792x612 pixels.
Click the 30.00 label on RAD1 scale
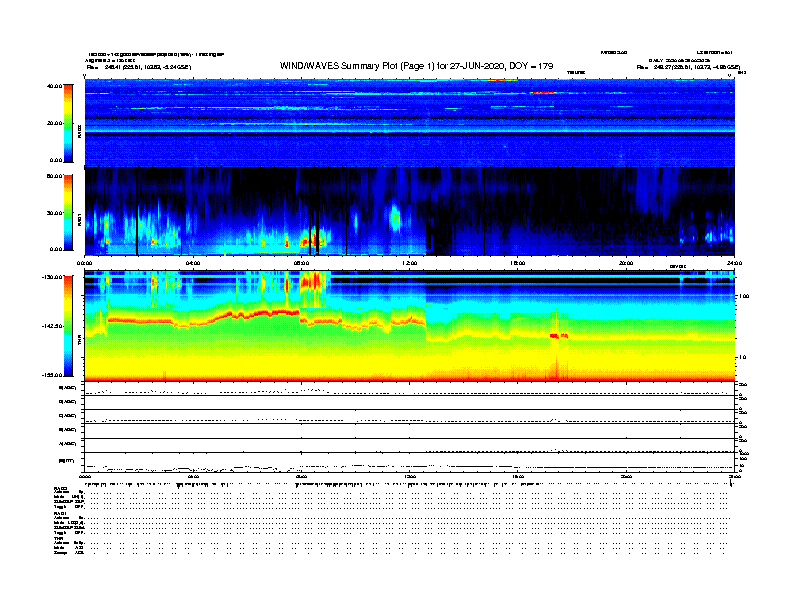coord(54,213)
